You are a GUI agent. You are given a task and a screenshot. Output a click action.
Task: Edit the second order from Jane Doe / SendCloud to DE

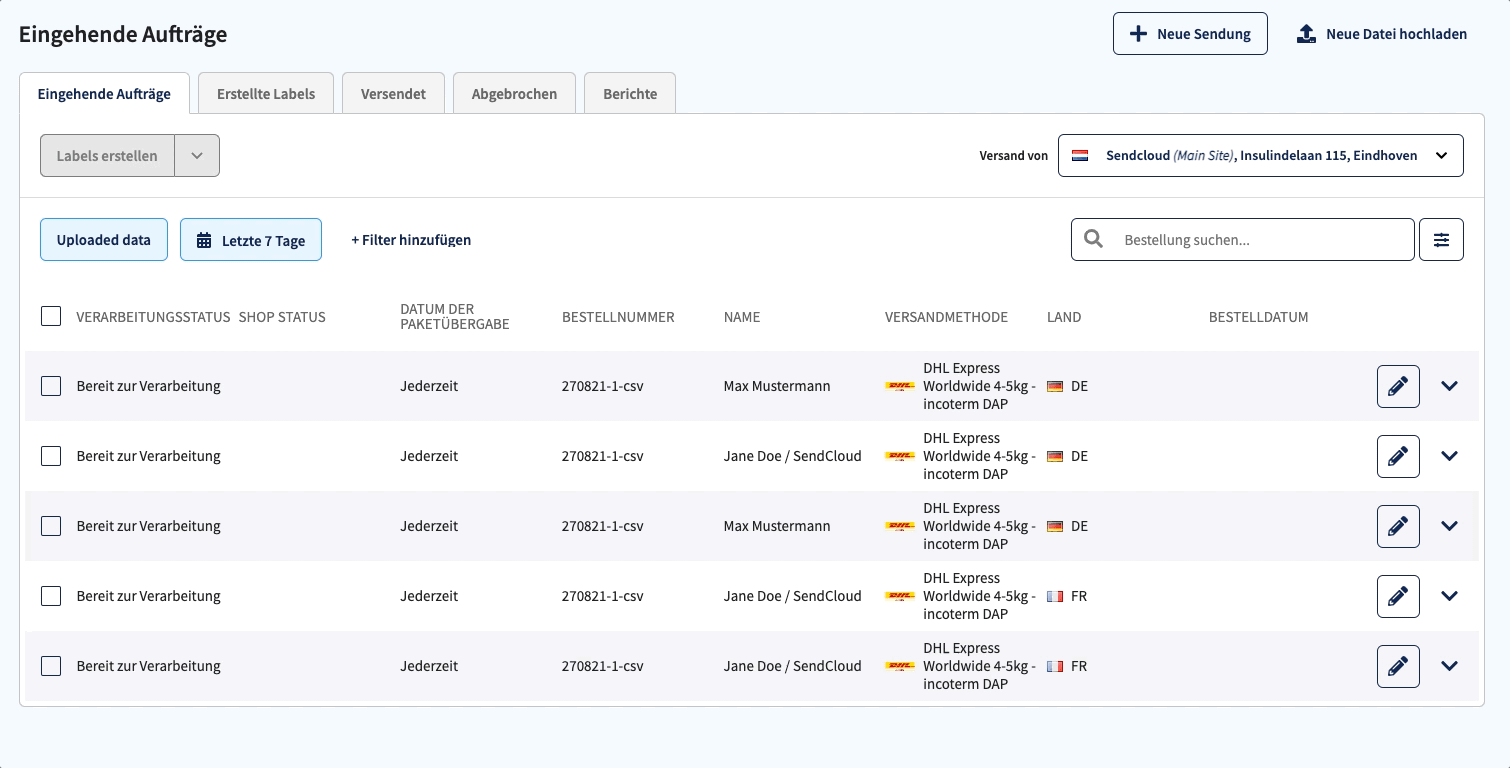point(1398,456)
